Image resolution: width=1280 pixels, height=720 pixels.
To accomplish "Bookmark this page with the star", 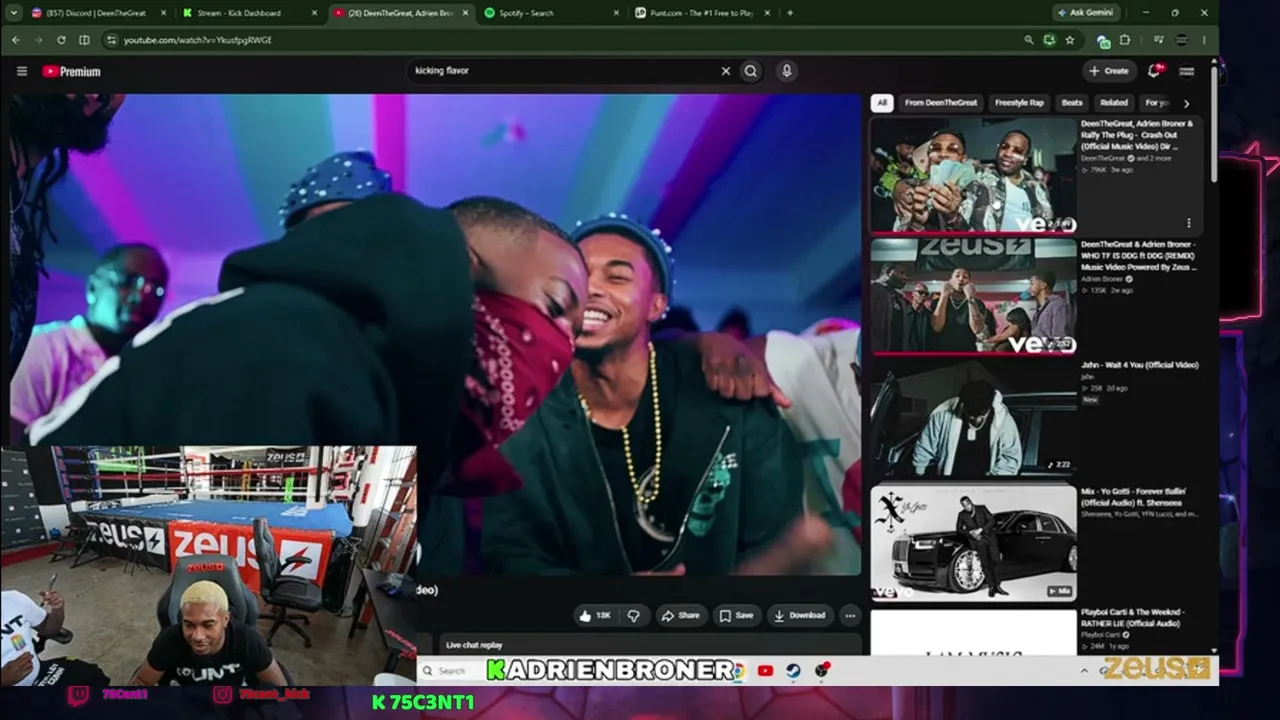I will (x=1070, y=40).
